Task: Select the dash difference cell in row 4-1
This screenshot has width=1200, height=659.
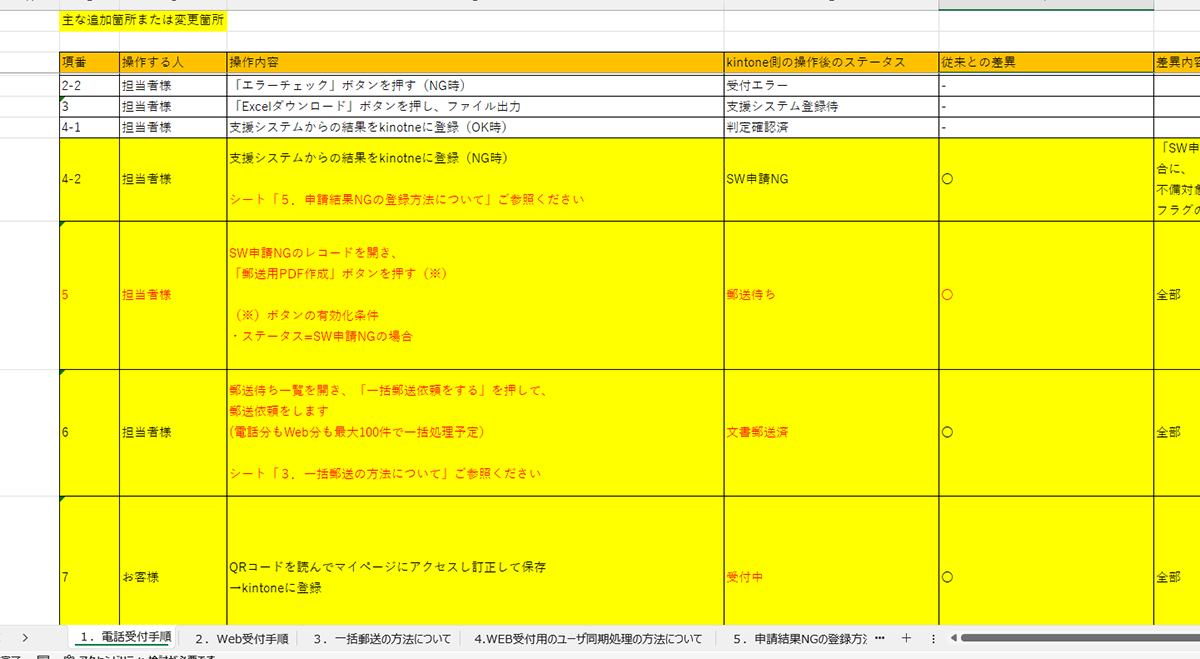Action: [x=1046, y=127]
